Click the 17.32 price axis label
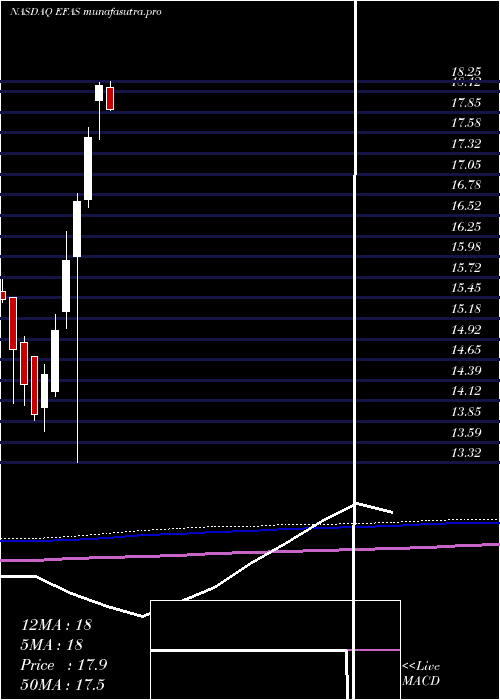The width and height of the screenshot is (500, 700). [x=466, y=144]
